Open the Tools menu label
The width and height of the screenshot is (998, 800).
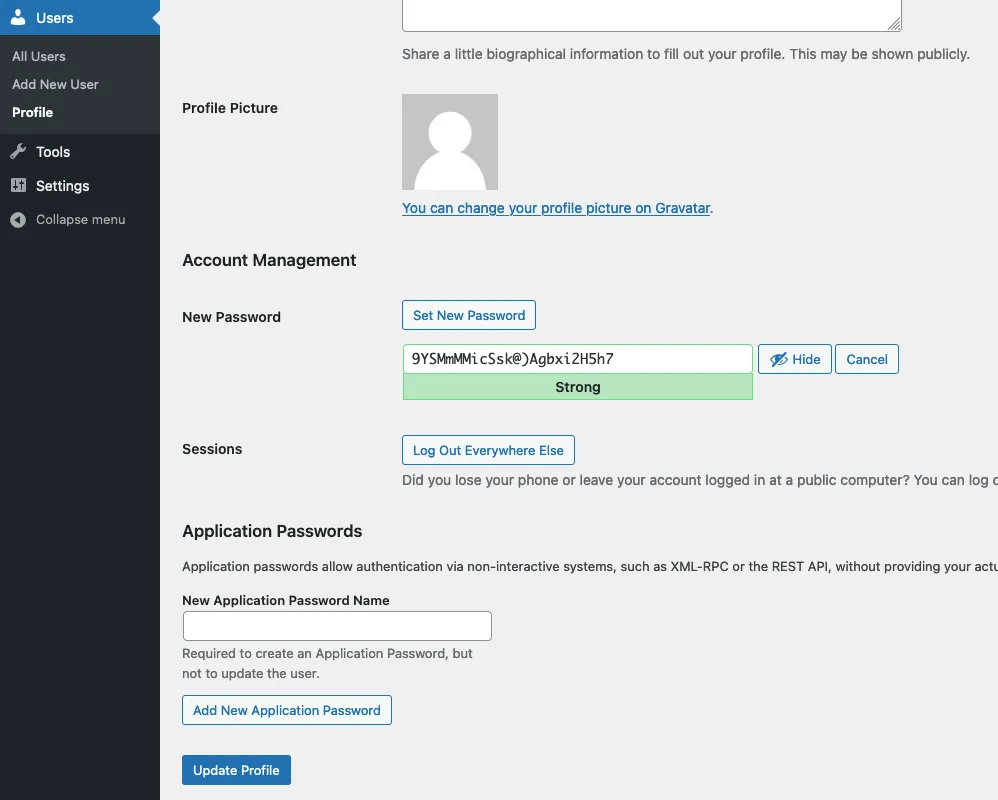53,152
